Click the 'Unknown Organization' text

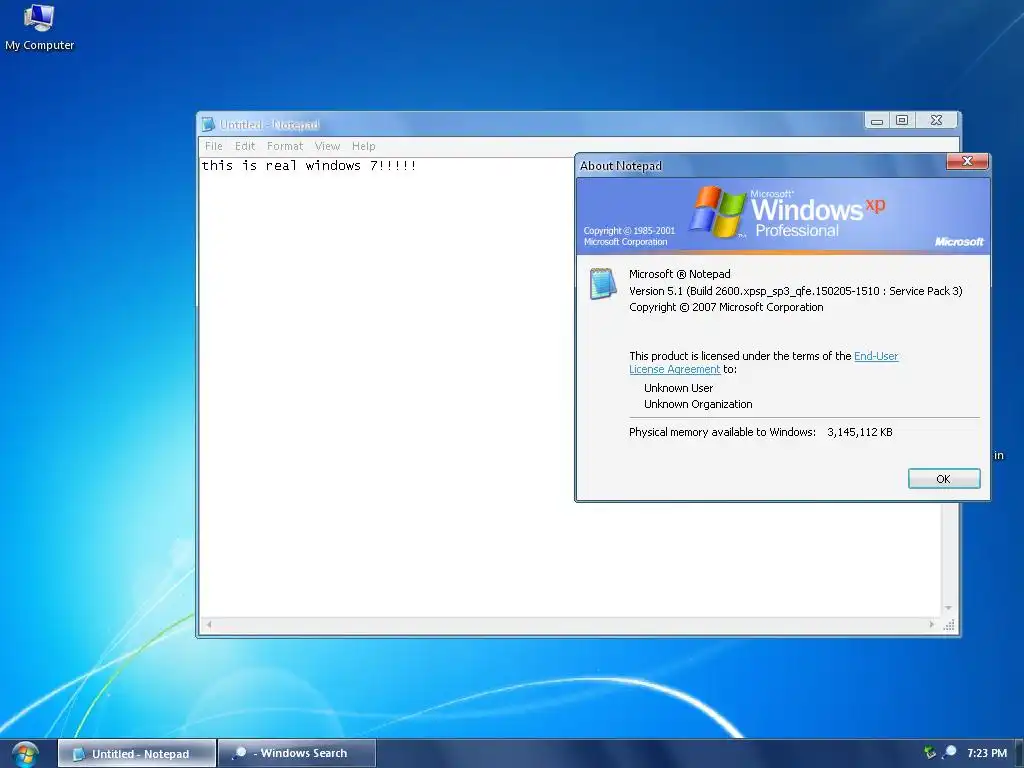click(x=698, y=404)
